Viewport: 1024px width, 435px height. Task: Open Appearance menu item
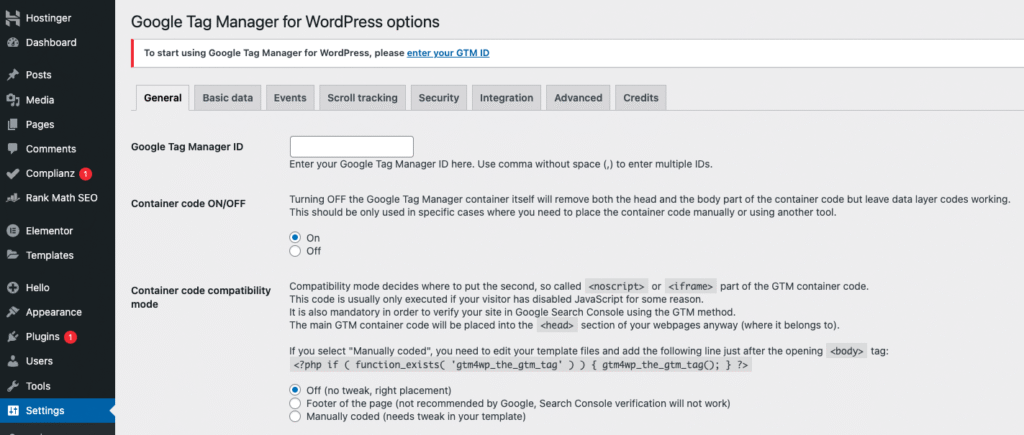point(57,312)
